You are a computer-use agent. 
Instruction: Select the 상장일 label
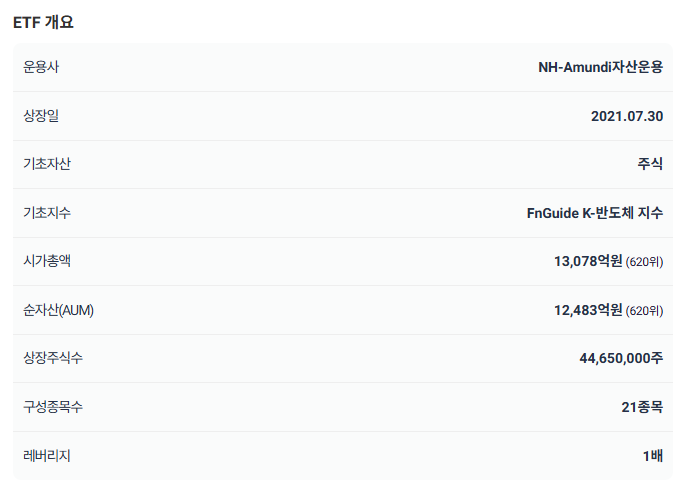pyautogui.click(x=41, y=116)
